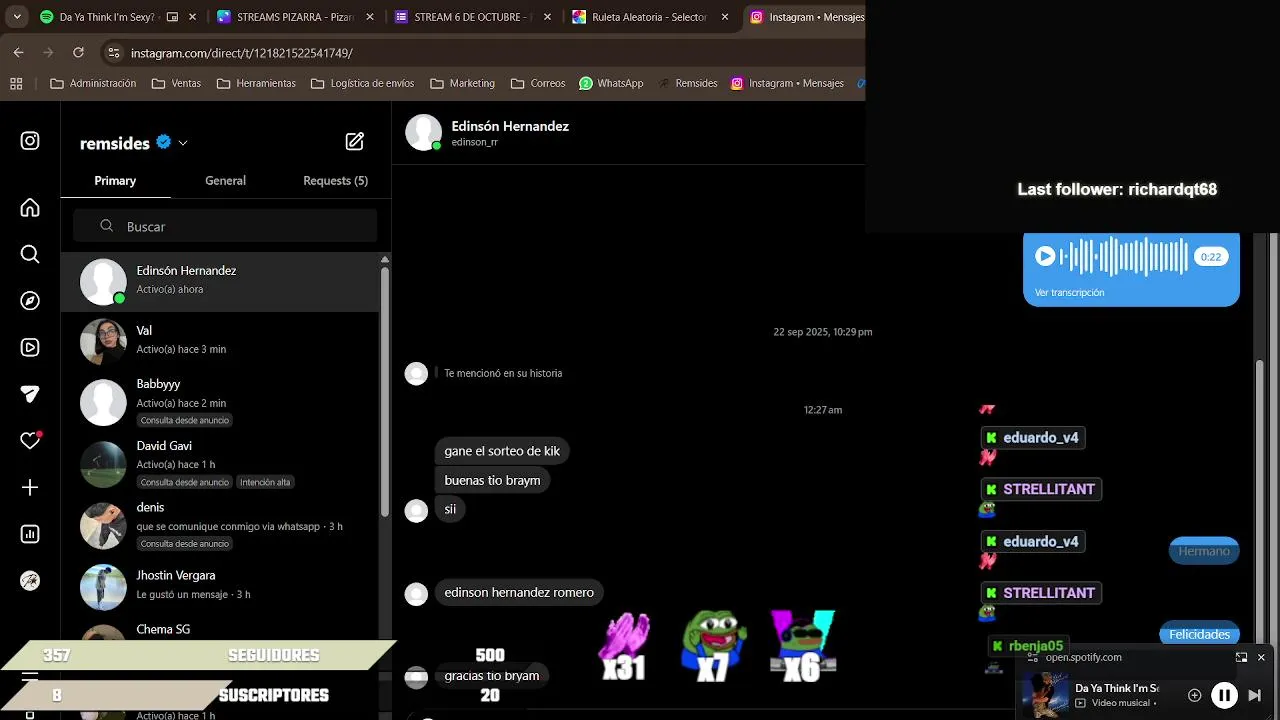Open the Herramientas bookmark folder
The image size is (1280, 720).
point(256,83)
